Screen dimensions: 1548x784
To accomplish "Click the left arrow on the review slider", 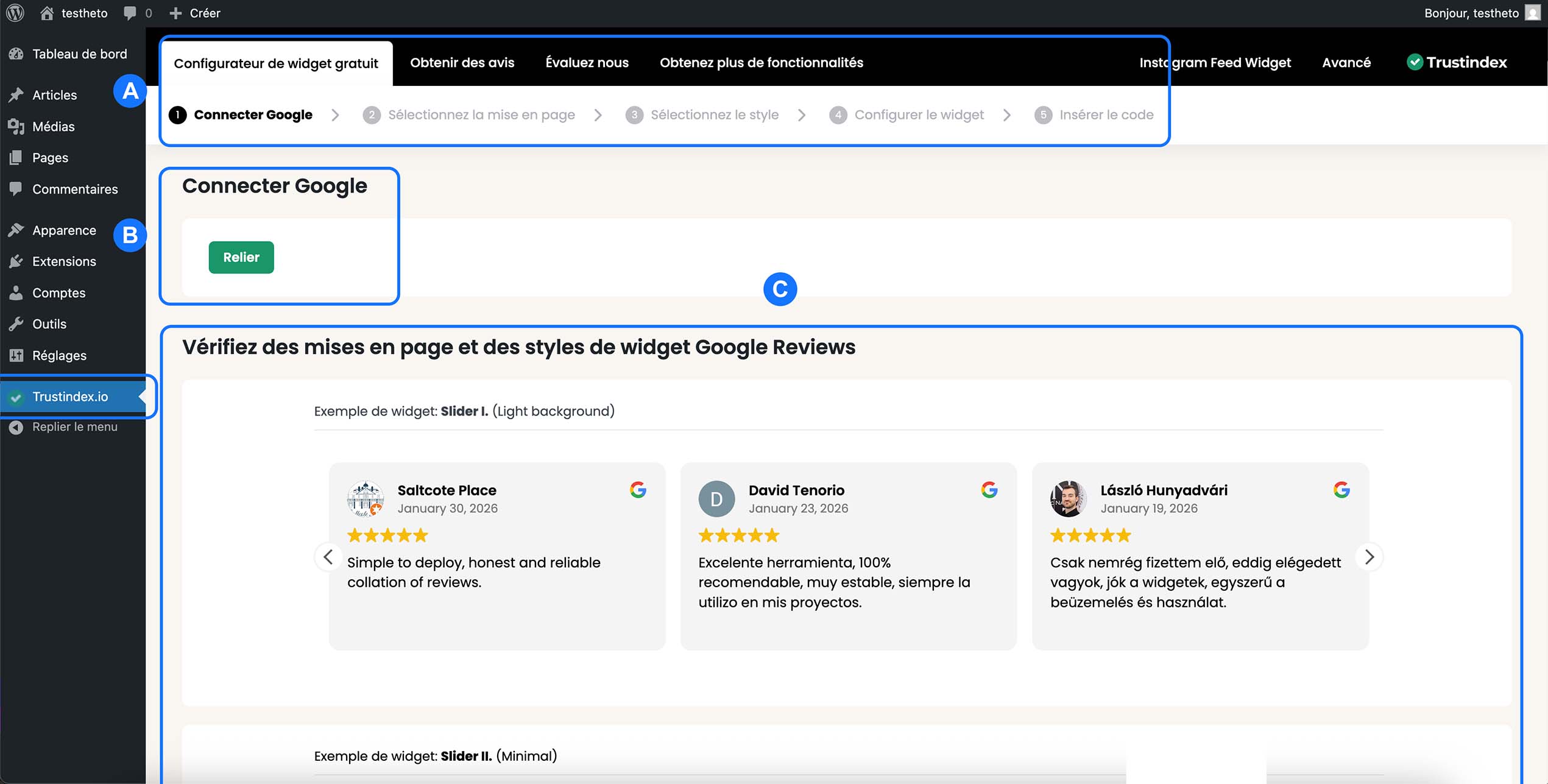I will (x=328, y=557).
